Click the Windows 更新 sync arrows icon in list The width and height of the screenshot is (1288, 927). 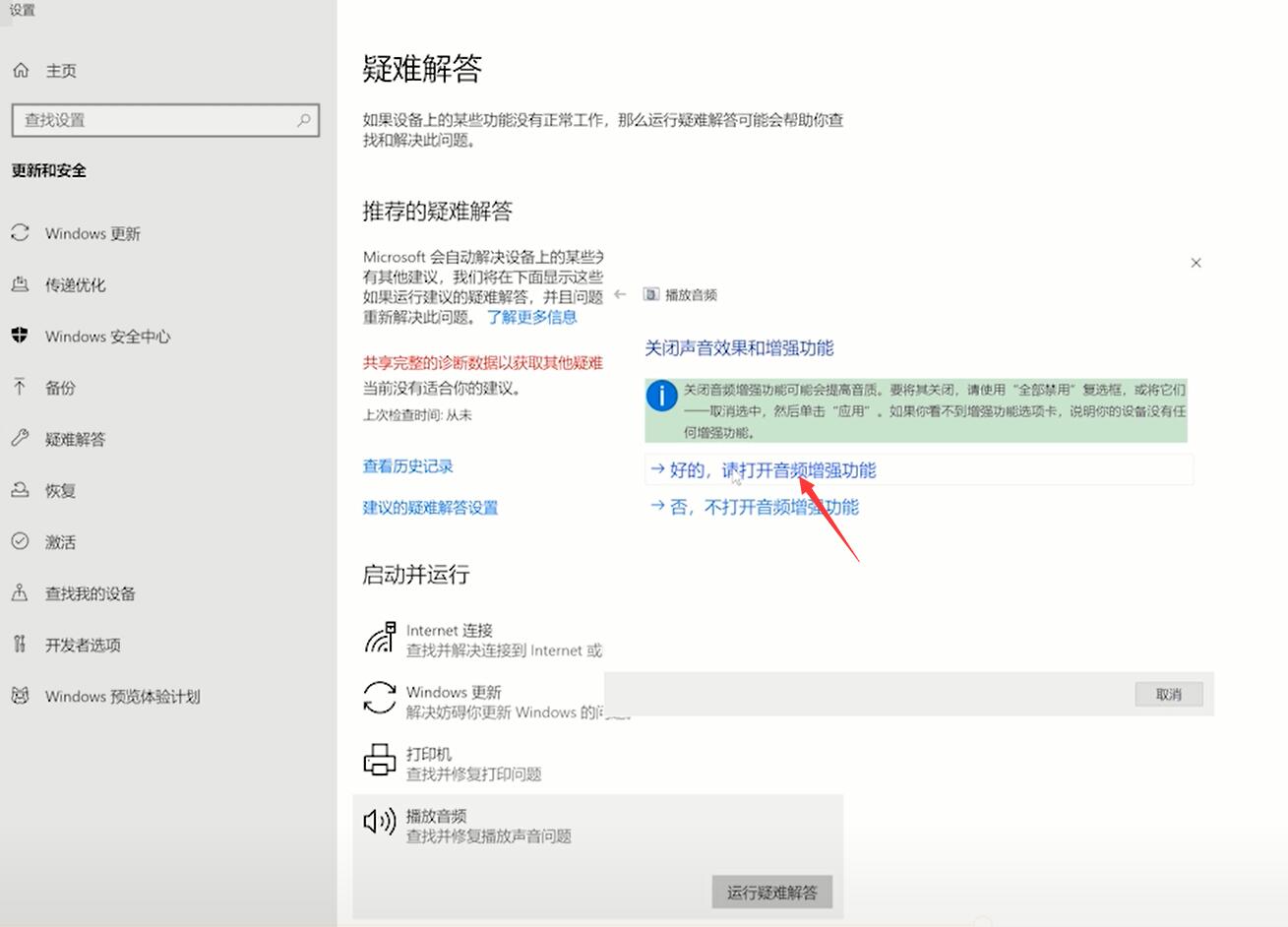click(380, 699)
